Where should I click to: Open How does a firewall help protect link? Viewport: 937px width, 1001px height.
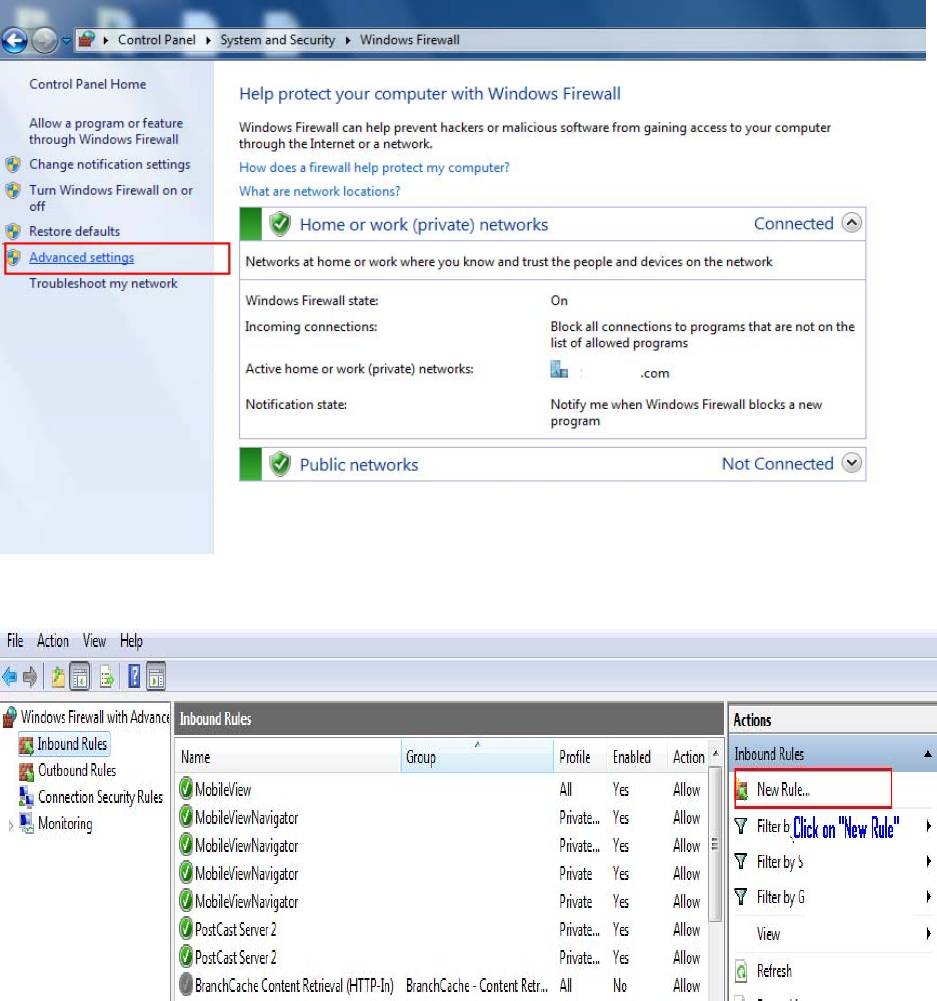pos(374,167)
